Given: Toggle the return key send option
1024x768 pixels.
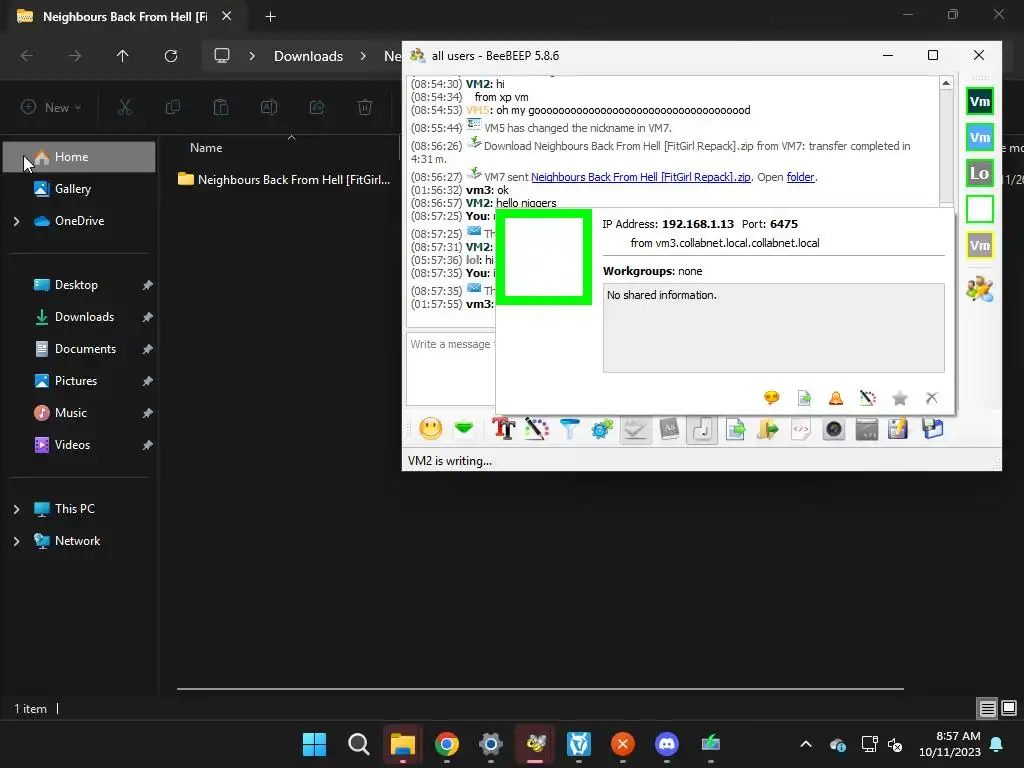Looking at the screenshot, I should click(702, 429).
